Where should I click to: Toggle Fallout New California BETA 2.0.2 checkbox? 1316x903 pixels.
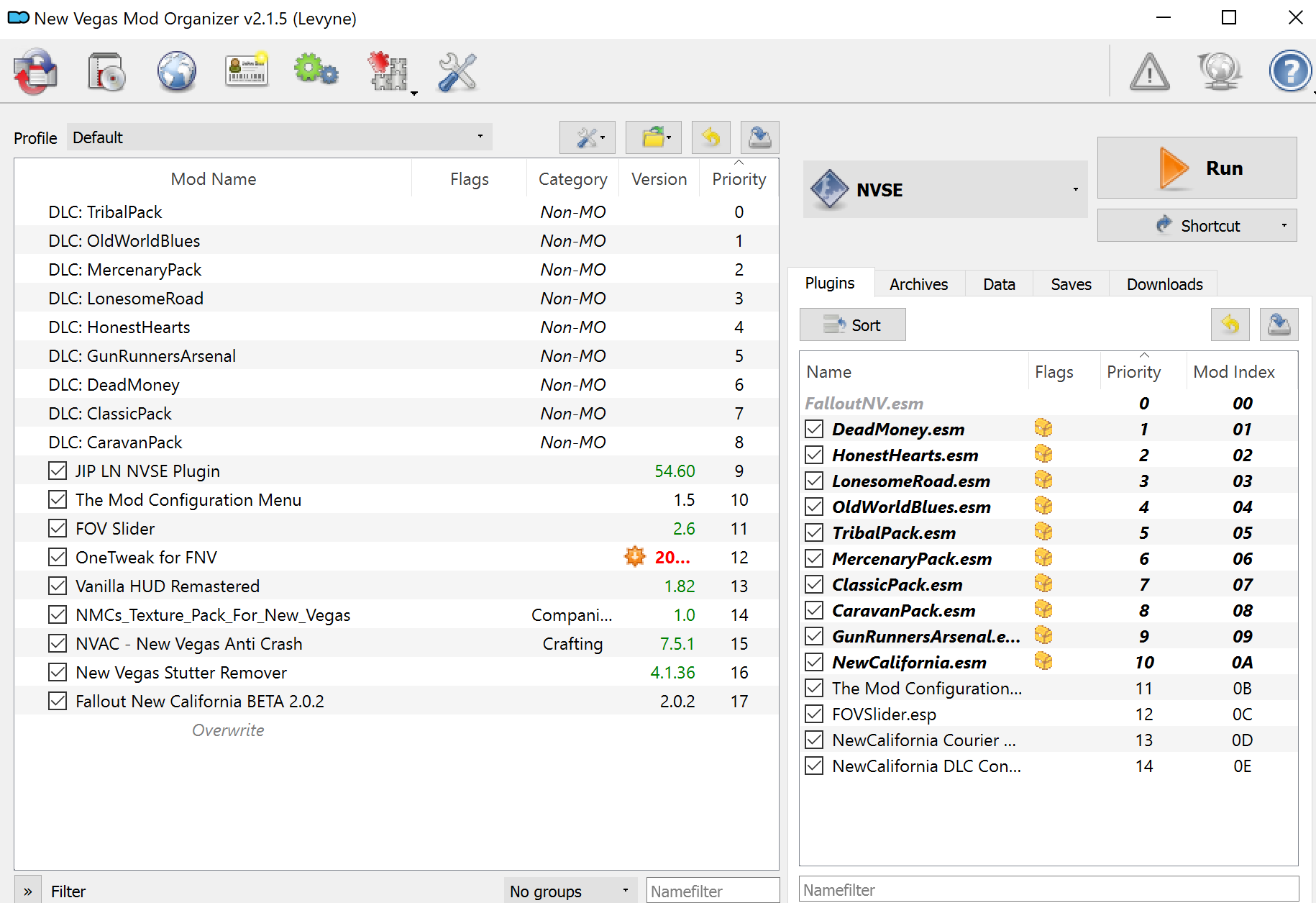click(x=58, y=701)
